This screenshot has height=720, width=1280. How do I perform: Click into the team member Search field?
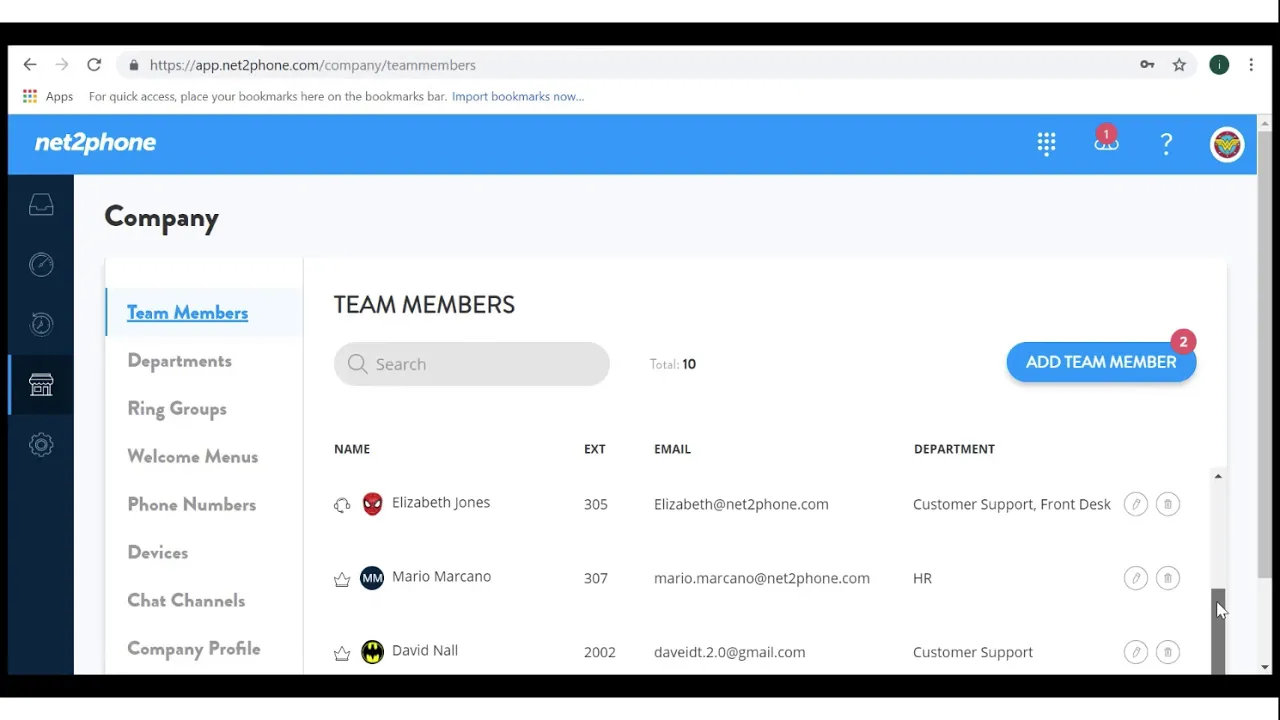[x=472, y=364]
